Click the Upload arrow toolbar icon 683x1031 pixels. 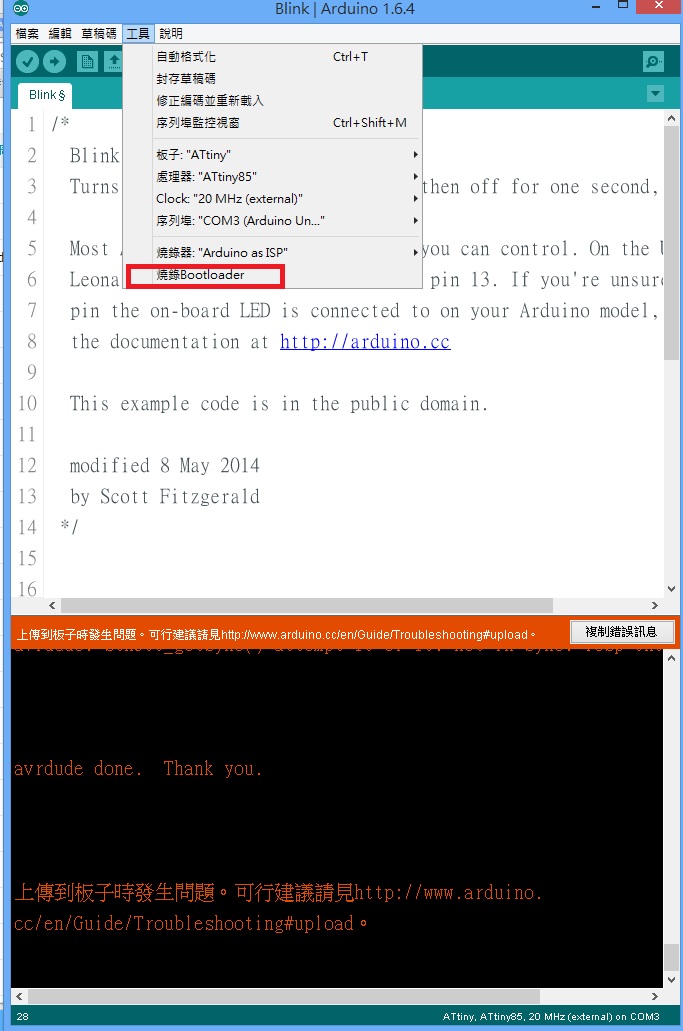[55, 62]
